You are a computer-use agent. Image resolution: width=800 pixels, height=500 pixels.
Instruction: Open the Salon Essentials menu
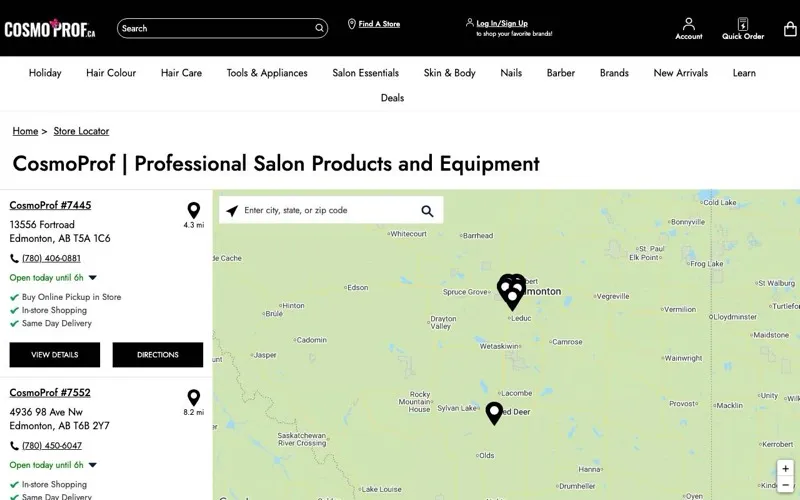coord(365,73)
